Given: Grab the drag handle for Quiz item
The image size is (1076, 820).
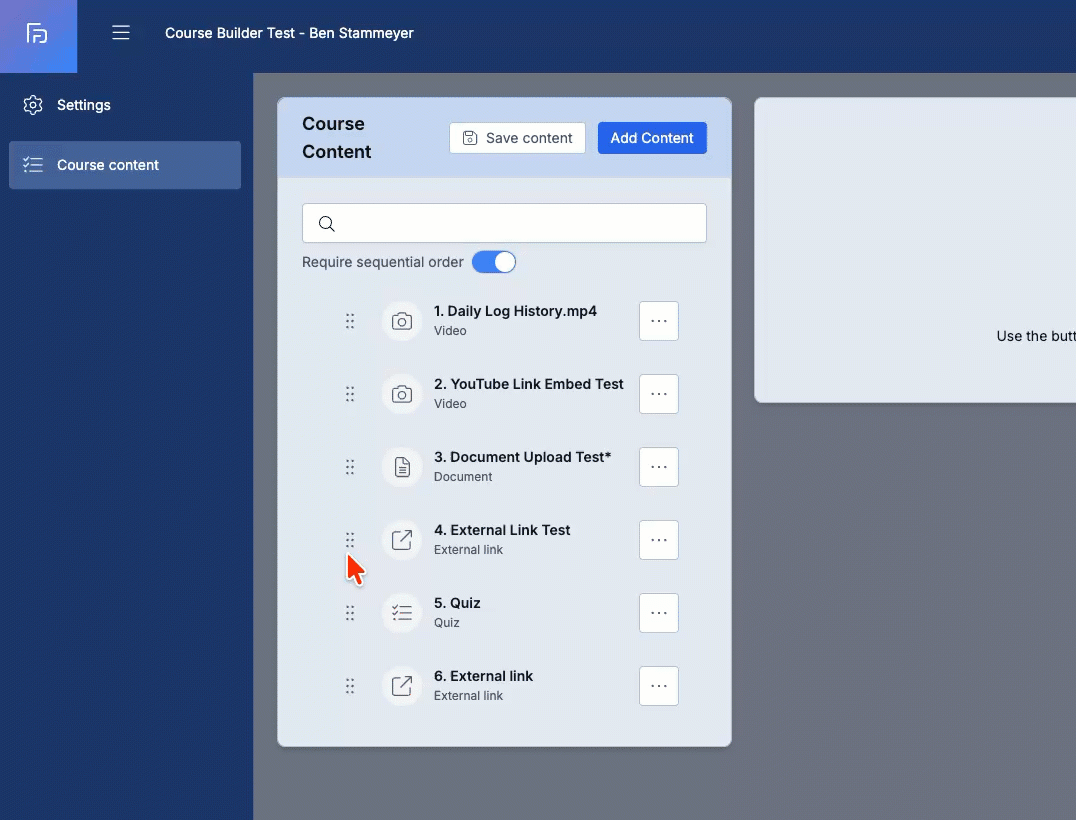Looking at the screenshot, I should point(350,613).
